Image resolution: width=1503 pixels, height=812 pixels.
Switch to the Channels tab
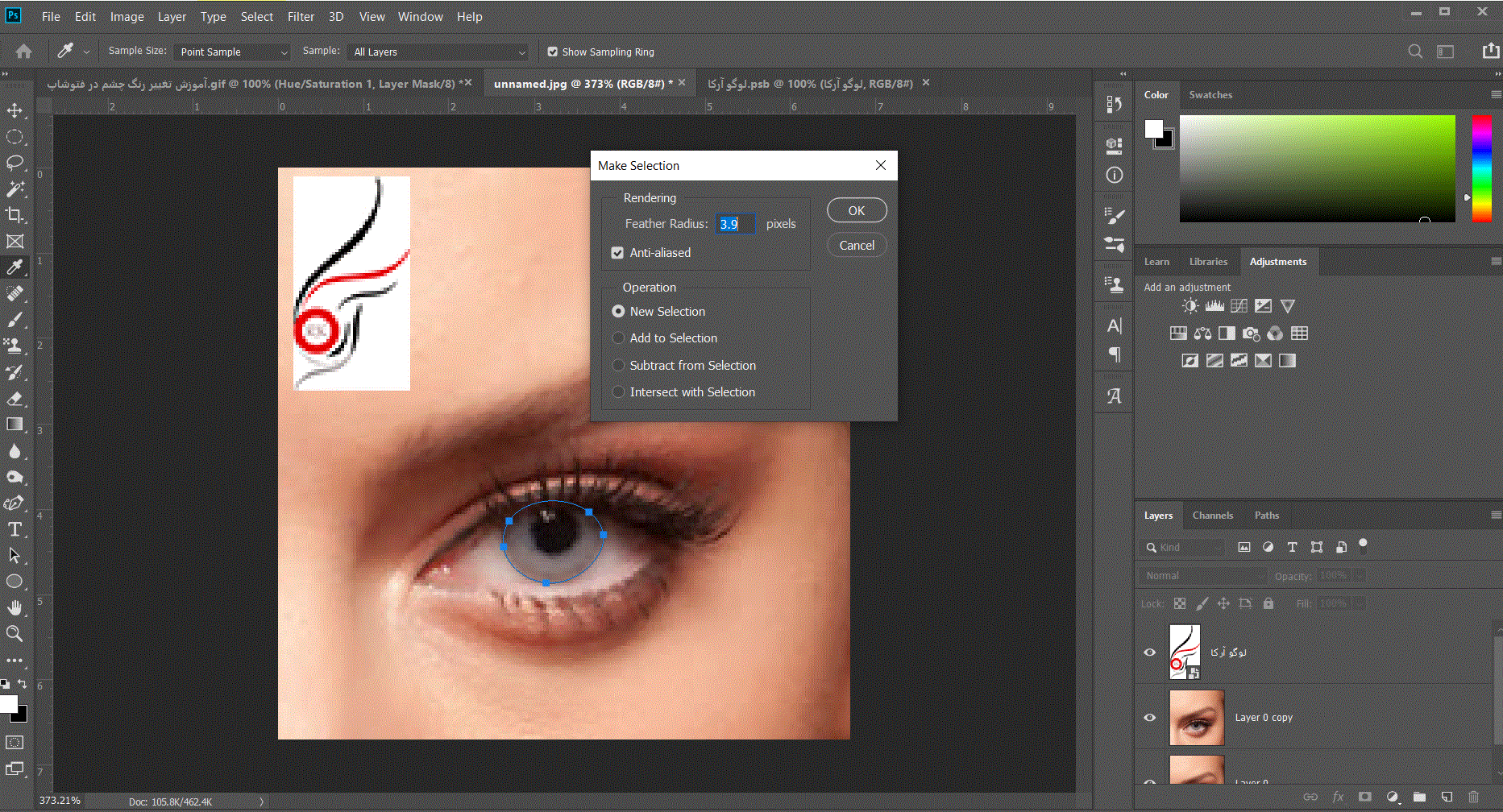pyautogui.click(x=1212, y=516)
